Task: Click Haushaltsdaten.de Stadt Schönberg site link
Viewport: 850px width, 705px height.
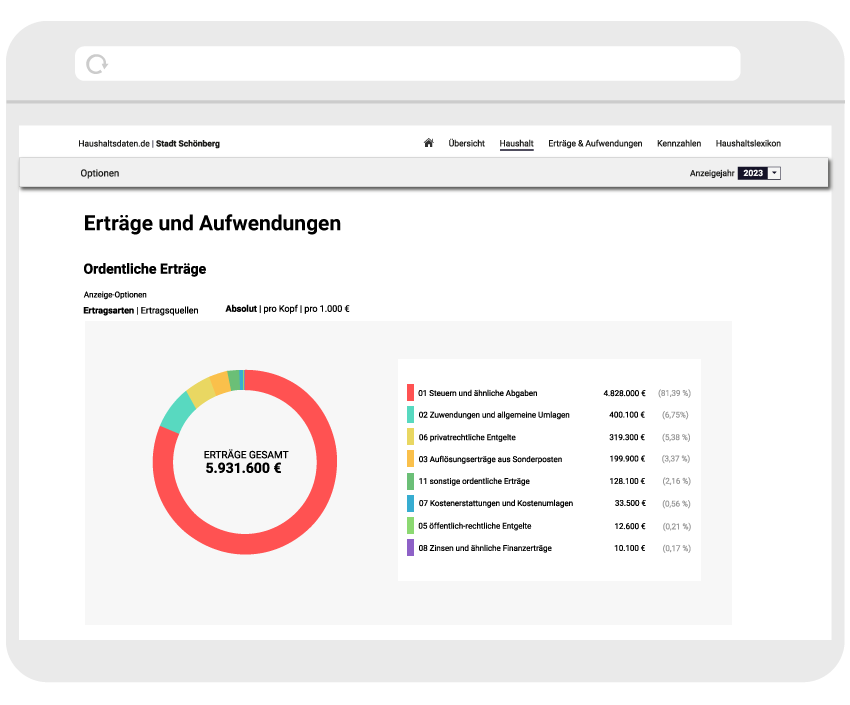Action: (149, 144)
